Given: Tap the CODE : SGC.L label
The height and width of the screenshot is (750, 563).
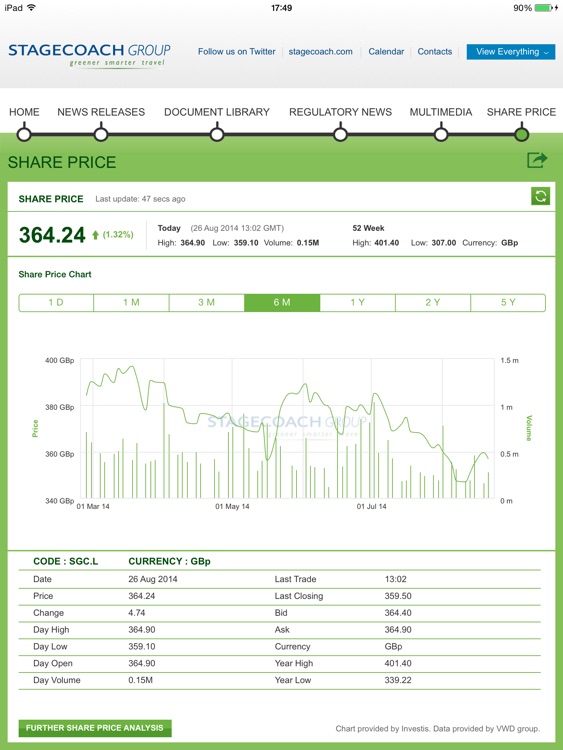Looking at the screenshot, I should (x=66, y=561).
